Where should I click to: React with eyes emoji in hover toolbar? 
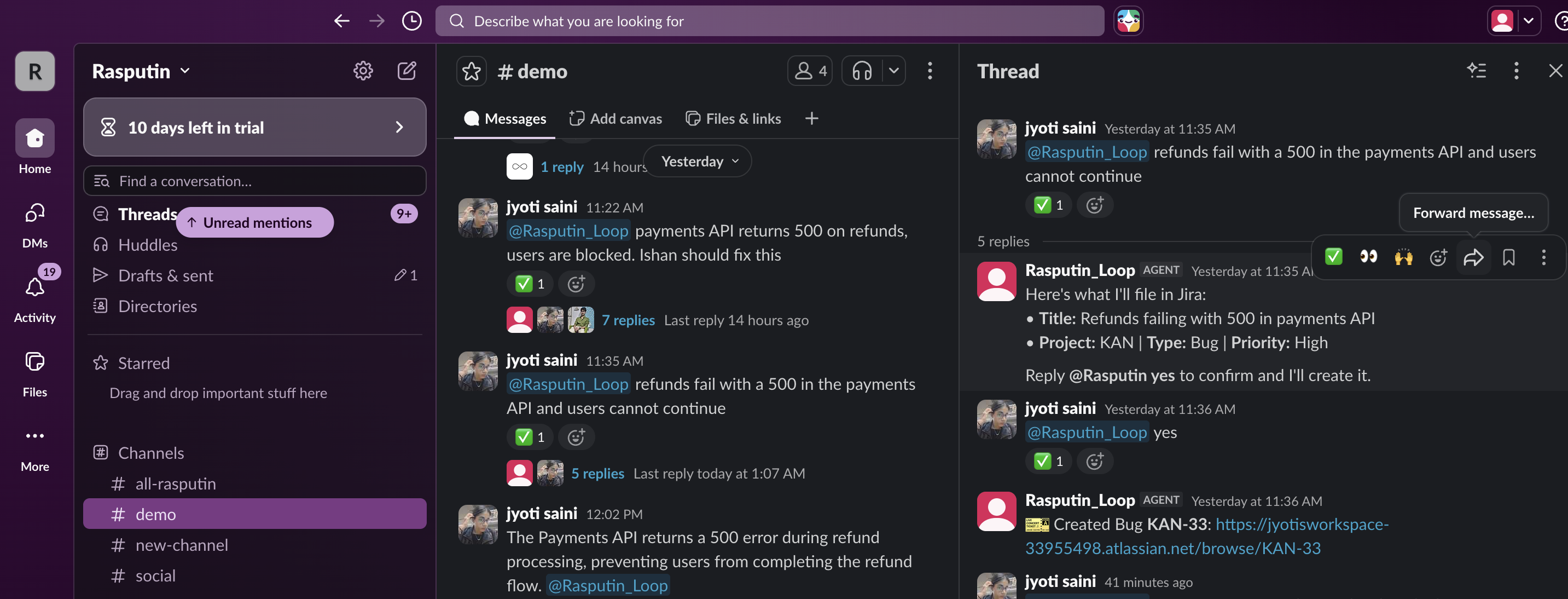(x=1368, y=257)
